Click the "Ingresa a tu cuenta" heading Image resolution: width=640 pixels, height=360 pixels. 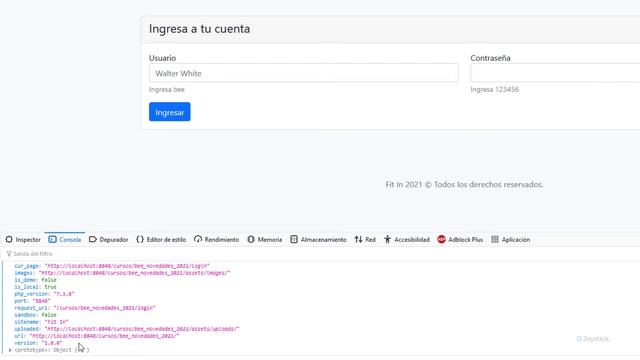point(199,29)
